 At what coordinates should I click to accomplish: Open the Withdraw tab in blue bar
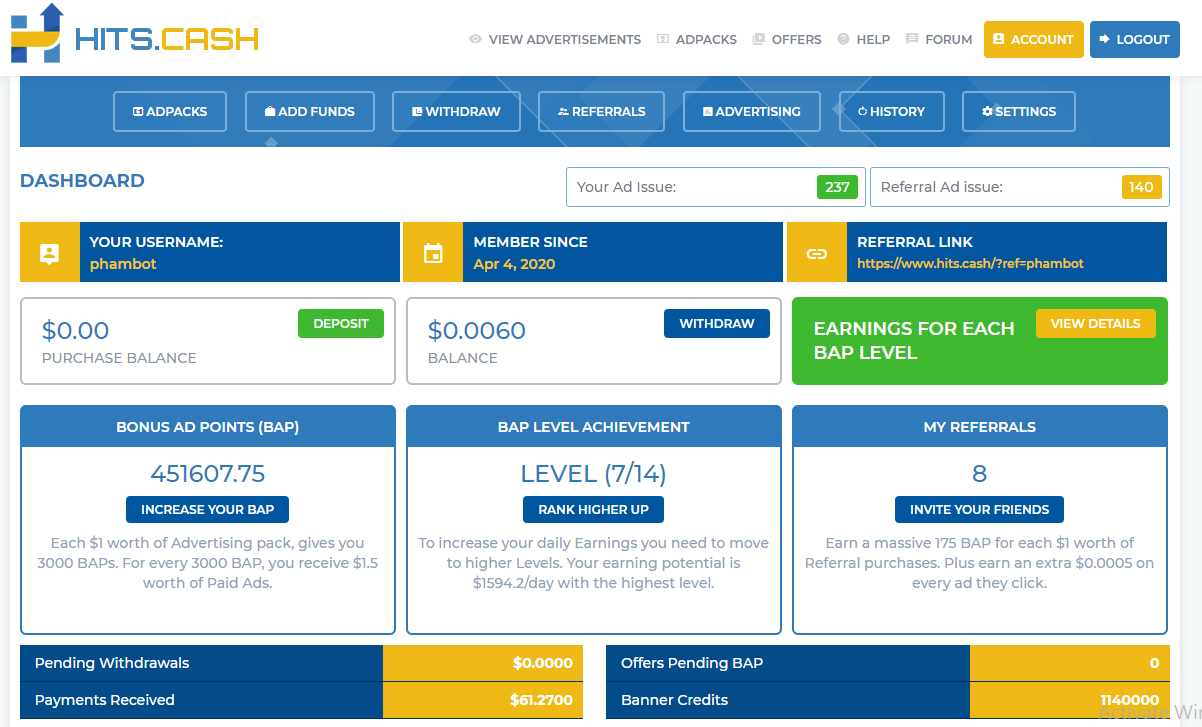pyautogui.click(x=456, y=112)
